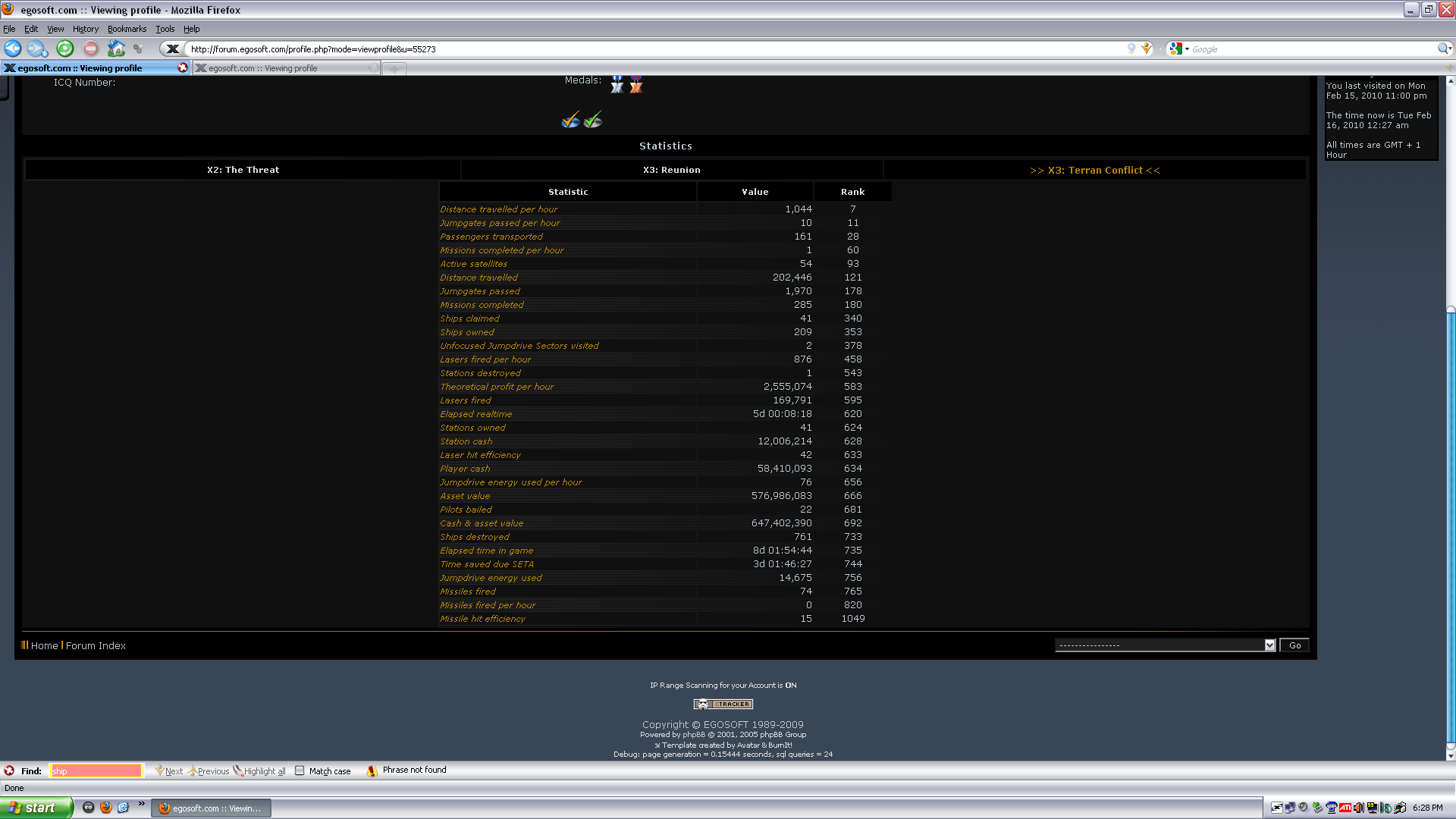
Task: Switch to the second egosoft Viewing profile tab
Action: (287, 68)
